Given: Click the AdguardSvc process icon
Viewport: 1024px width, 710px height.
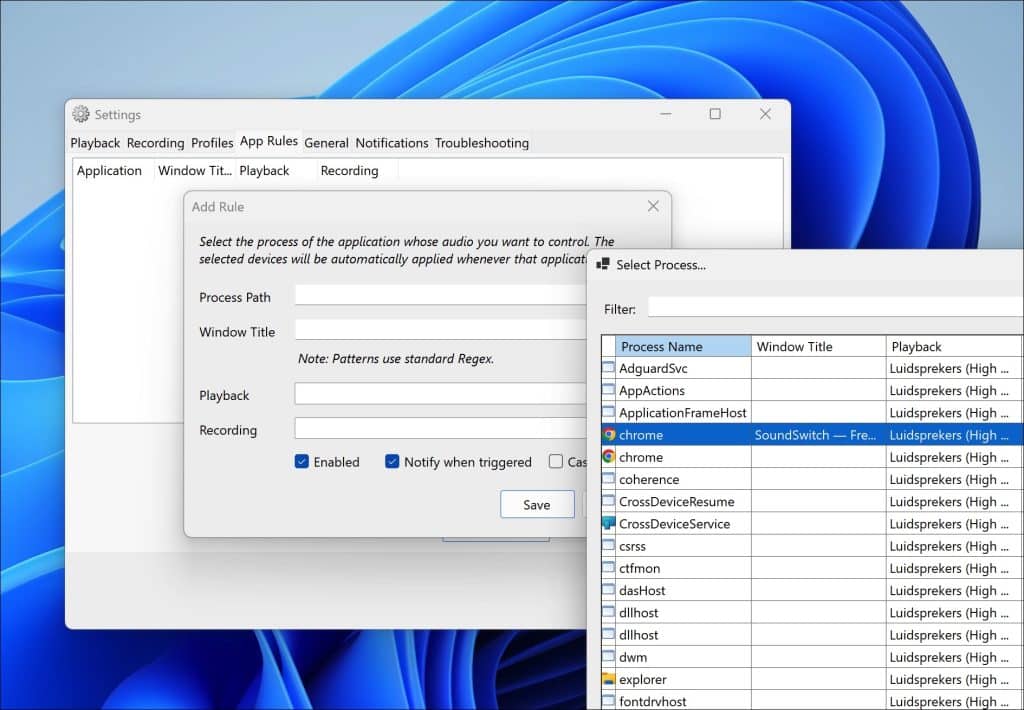Looking at the screenshot, I should click(x=609, y=368).
